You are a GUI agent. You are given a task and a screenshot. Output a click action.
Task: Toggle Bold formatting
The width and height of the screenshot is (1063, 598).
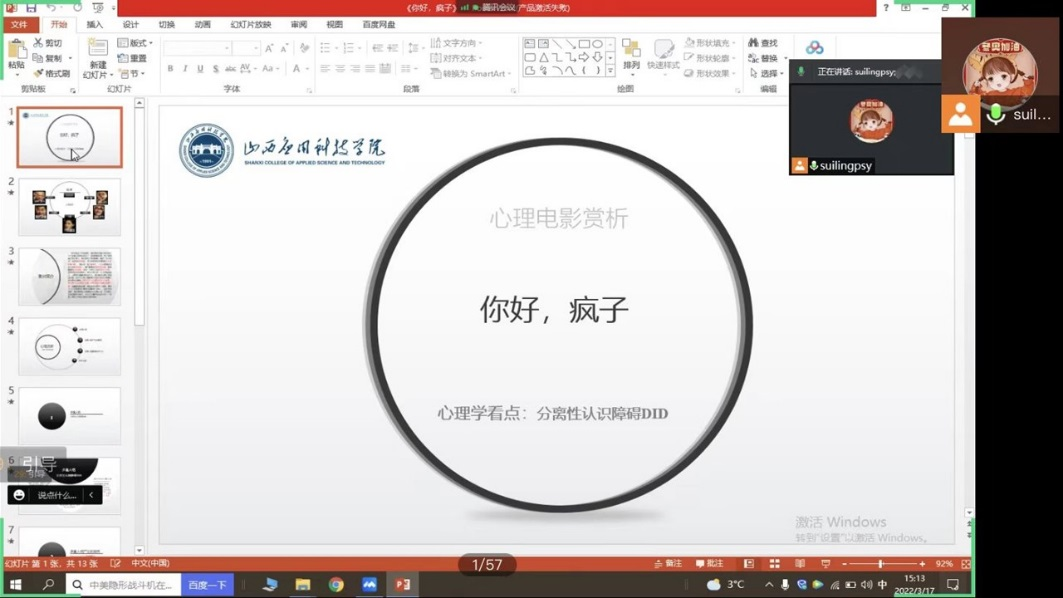click(x=170, y=68)
